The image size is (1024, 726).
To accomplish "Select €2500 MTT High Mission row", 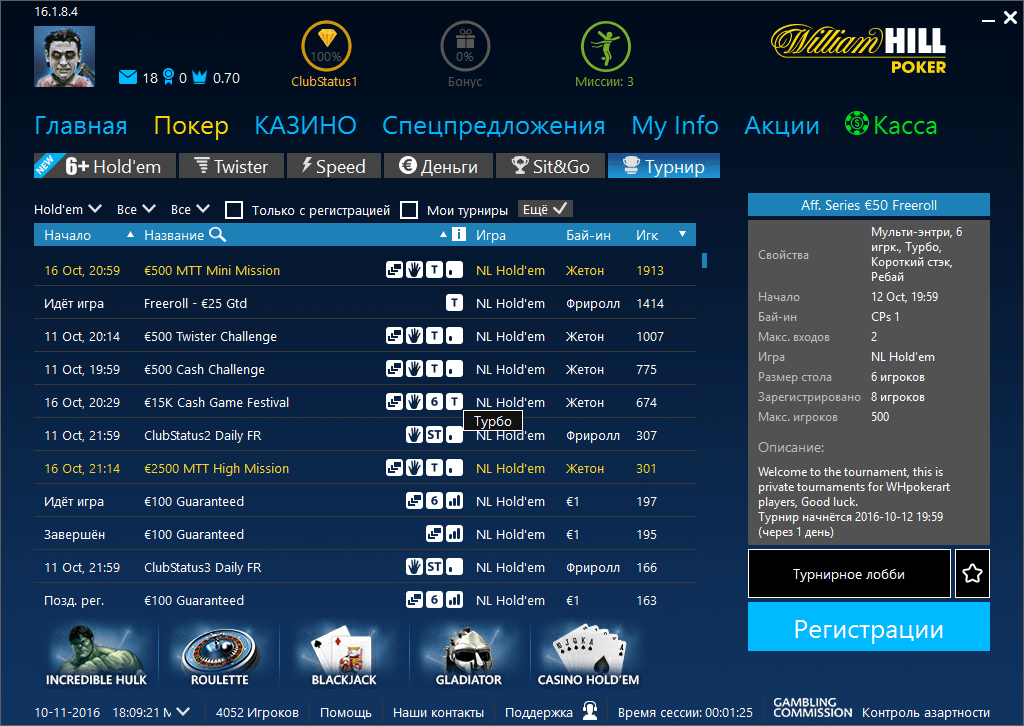I will [x=364, y=468].
